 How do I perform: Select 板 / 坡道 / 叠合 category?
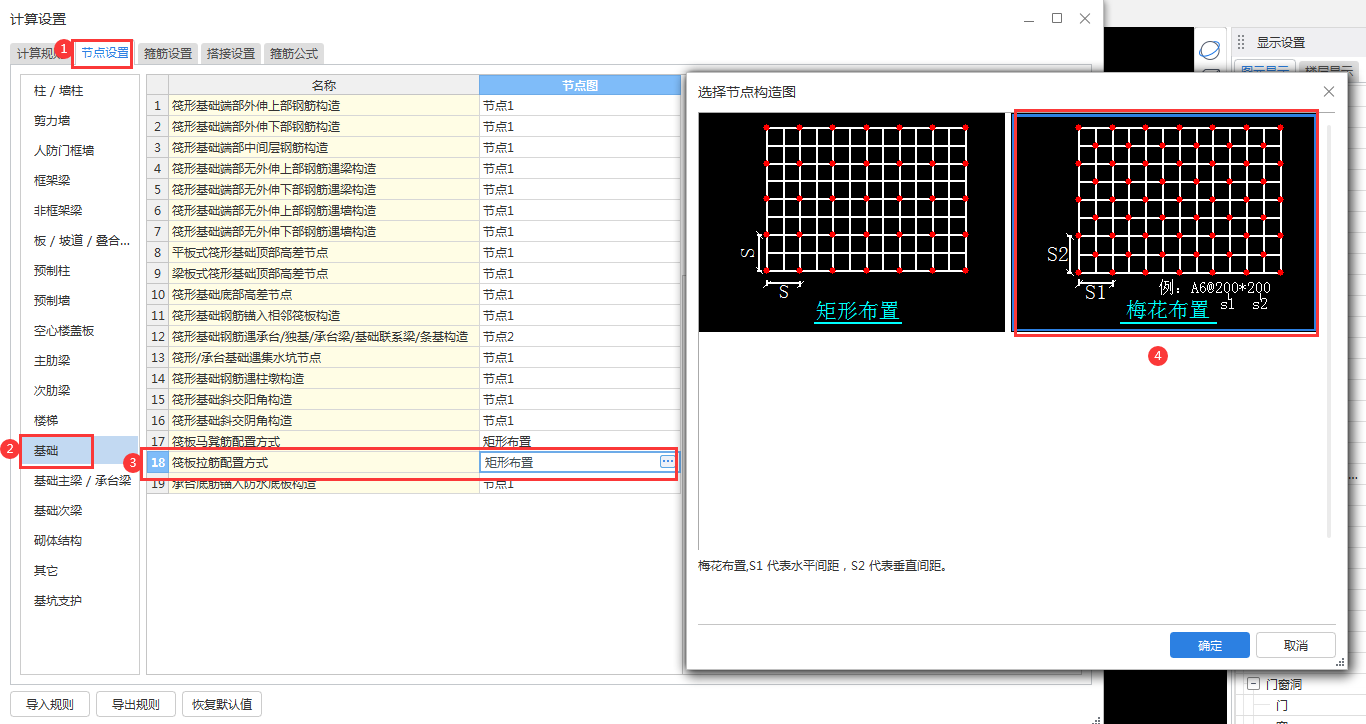tap(80, 240)
